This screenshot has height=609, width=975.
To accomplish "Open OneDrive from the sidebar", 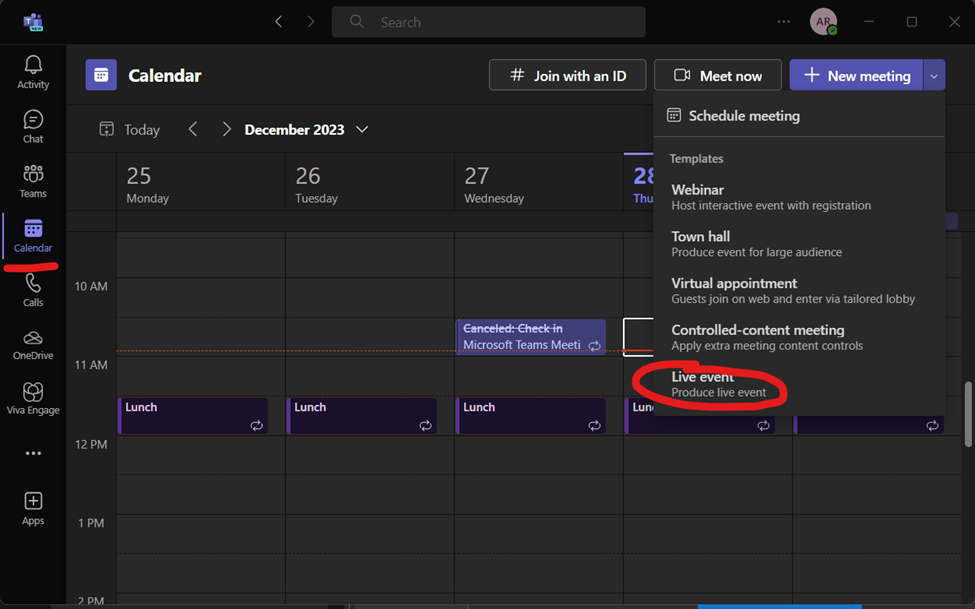I will (x=33, y=344).
